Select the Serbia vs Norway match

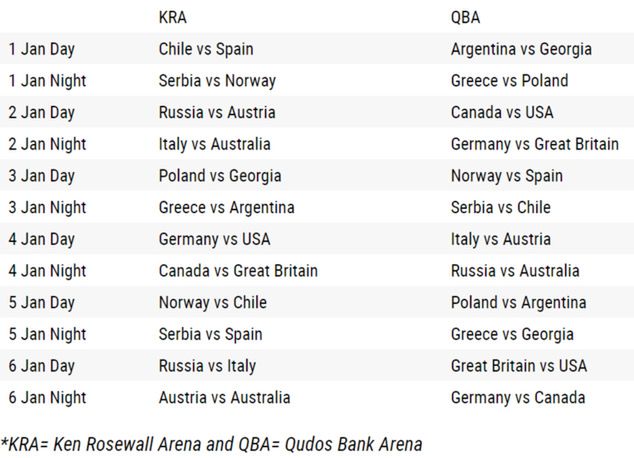coord(217,81)
